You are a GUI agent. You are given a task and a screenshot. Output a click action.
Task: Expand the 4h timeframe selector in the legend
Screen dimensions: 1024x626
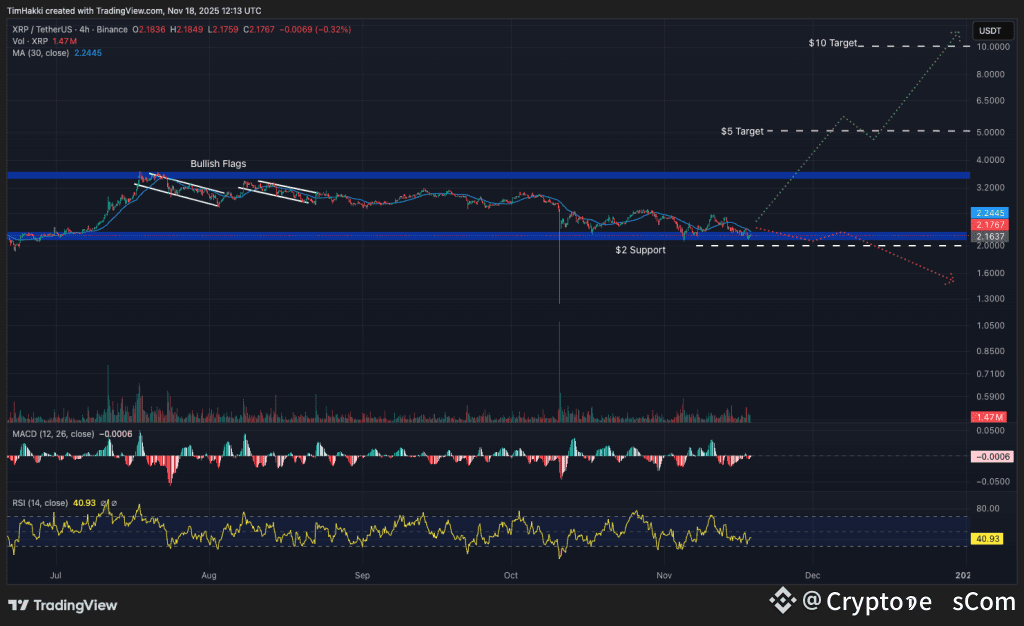pyautogui.click(x=84, y=31)
